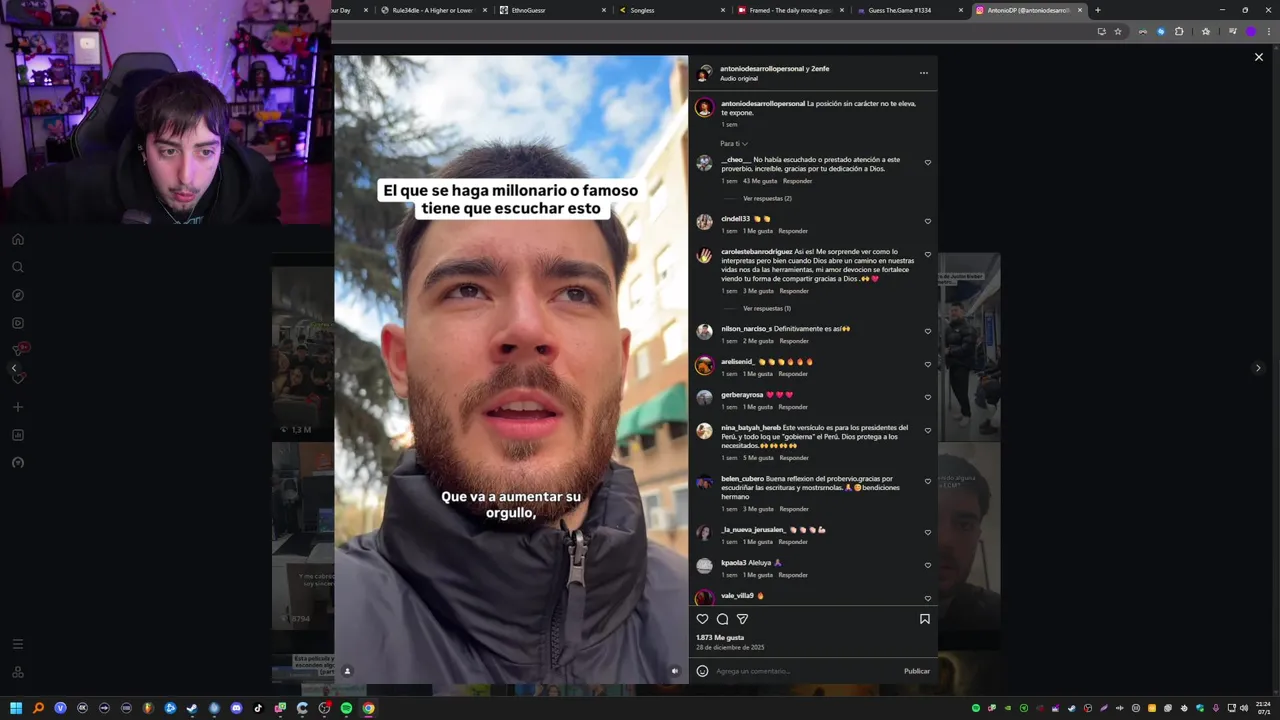The image size is (1280, 720).
Task: Show tagged people icon on the video
Action: point(347,671)
